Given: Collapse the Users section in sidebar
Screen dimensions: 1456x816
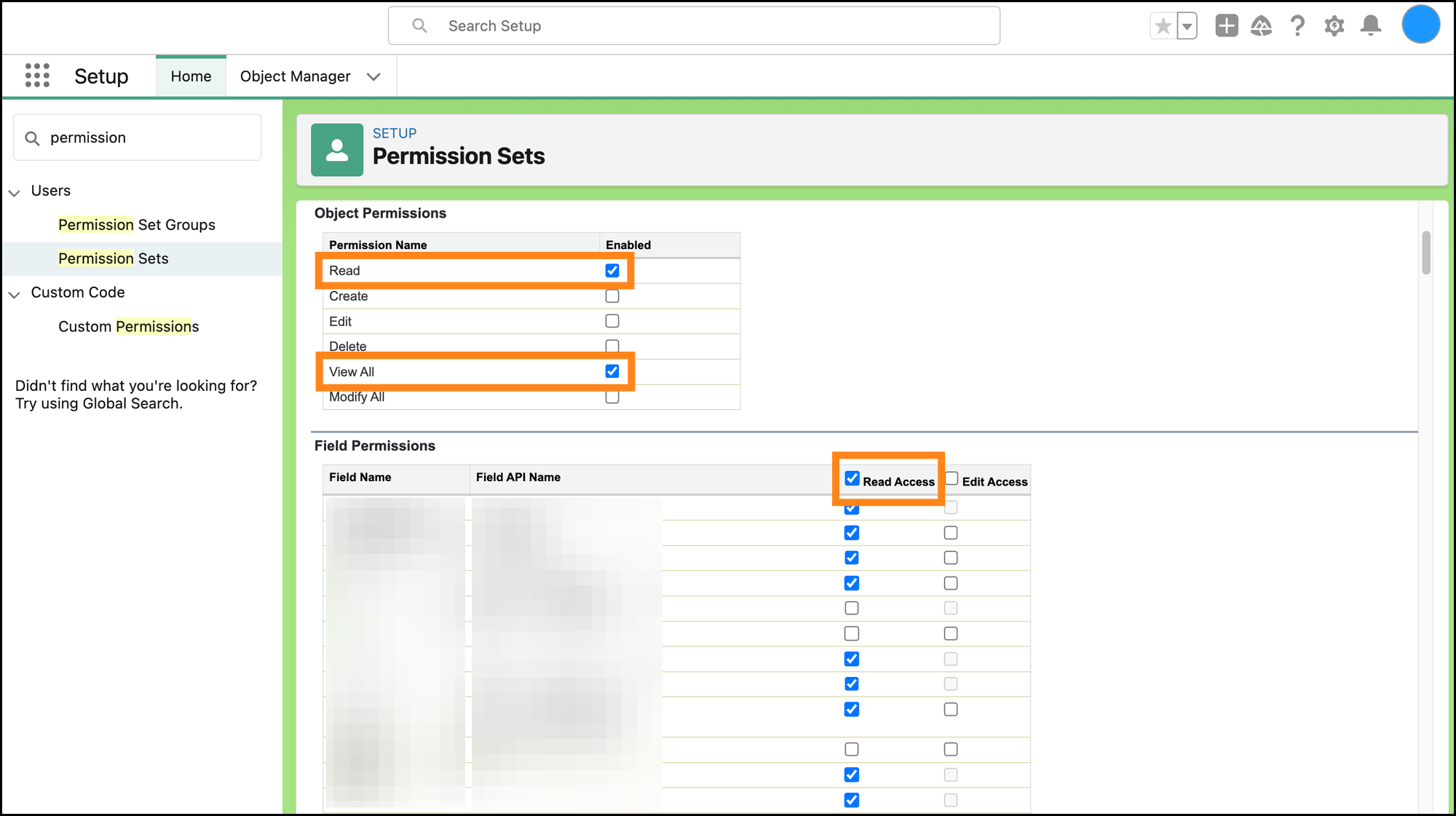Looking at the screenshot, I should click(x=15, y=192).
